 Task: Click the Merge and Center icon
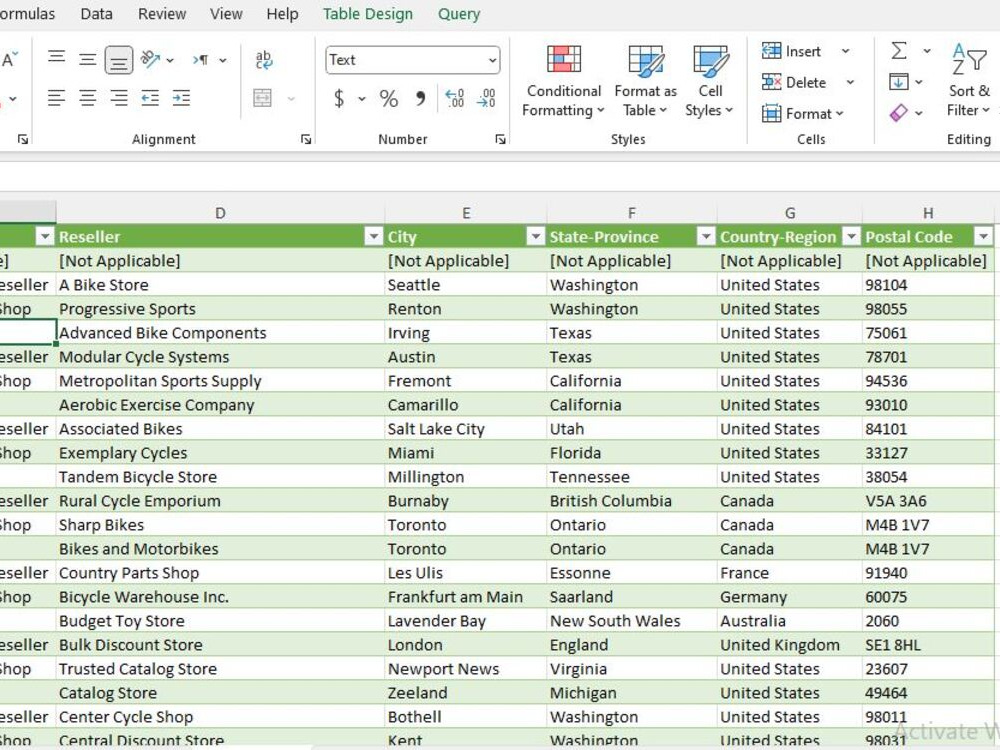pos(263,98)
